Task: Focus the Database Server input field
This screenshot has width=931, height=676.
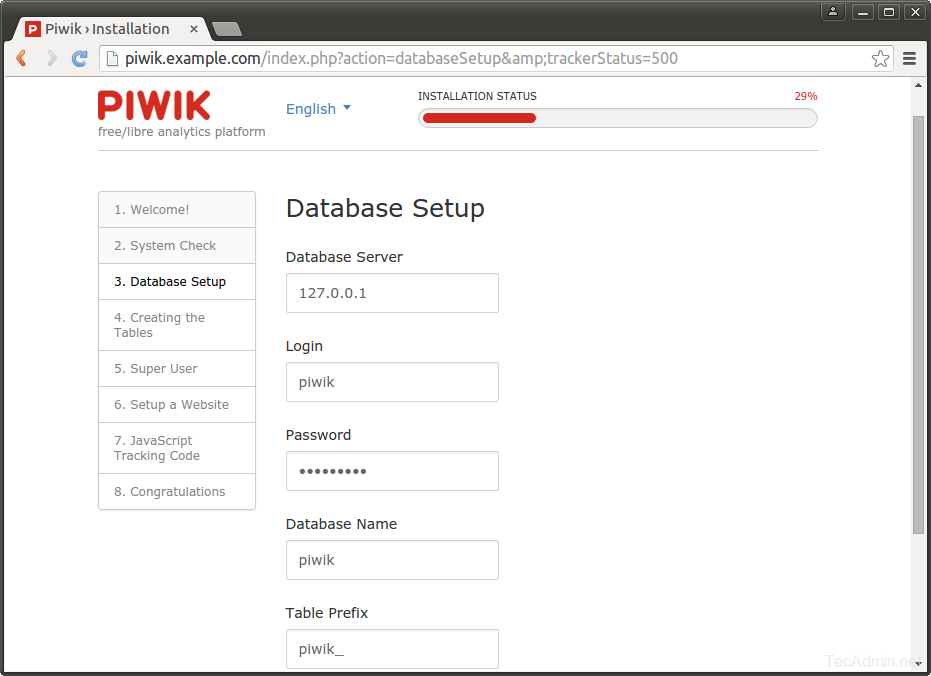Action: pos(392,294)
